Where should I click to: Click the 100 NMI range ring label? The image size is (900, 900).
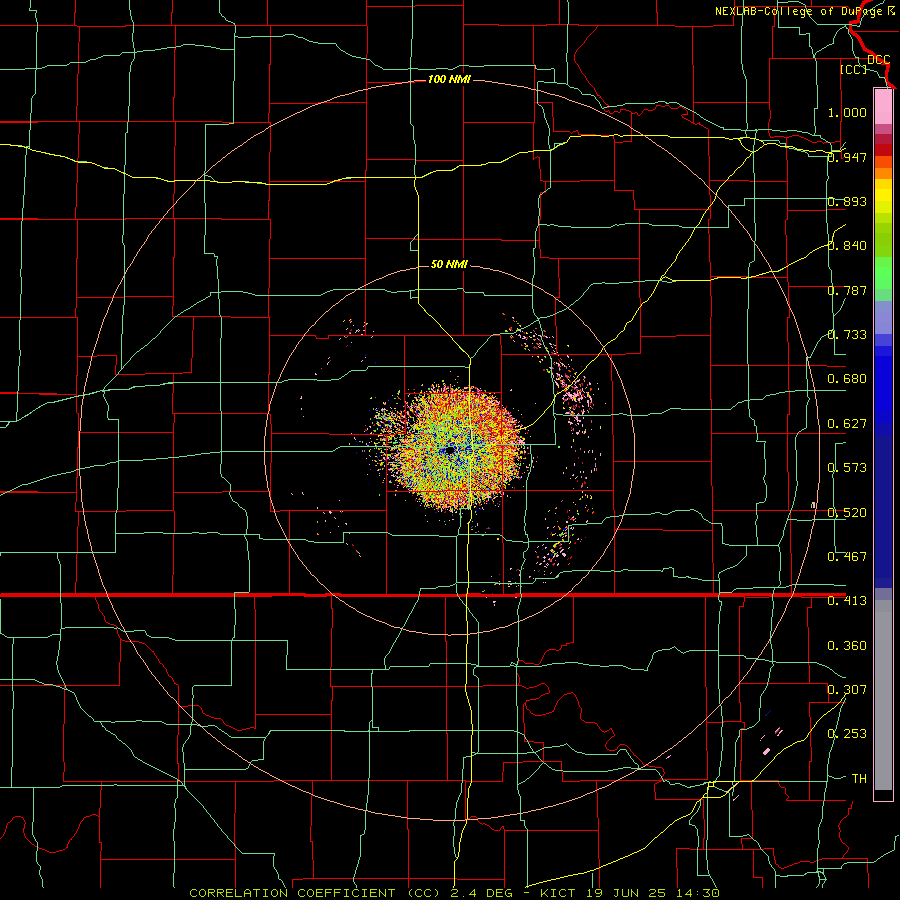(449, 79)
